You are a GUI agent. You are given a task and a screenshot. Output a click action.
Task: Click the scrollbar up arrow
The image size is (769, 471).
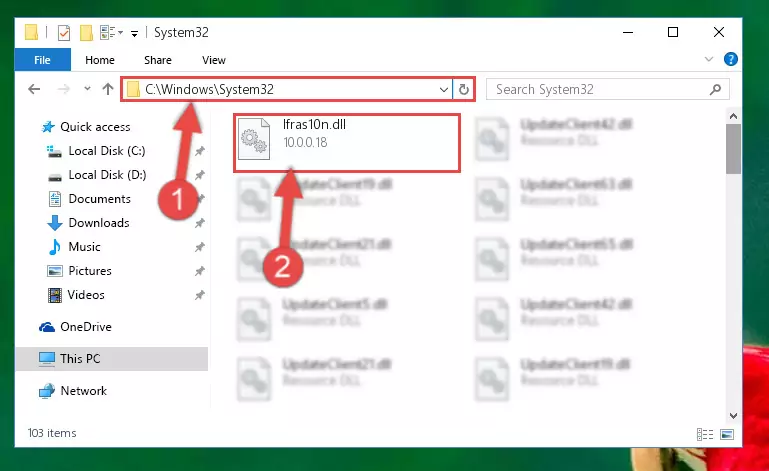(733, 116)
